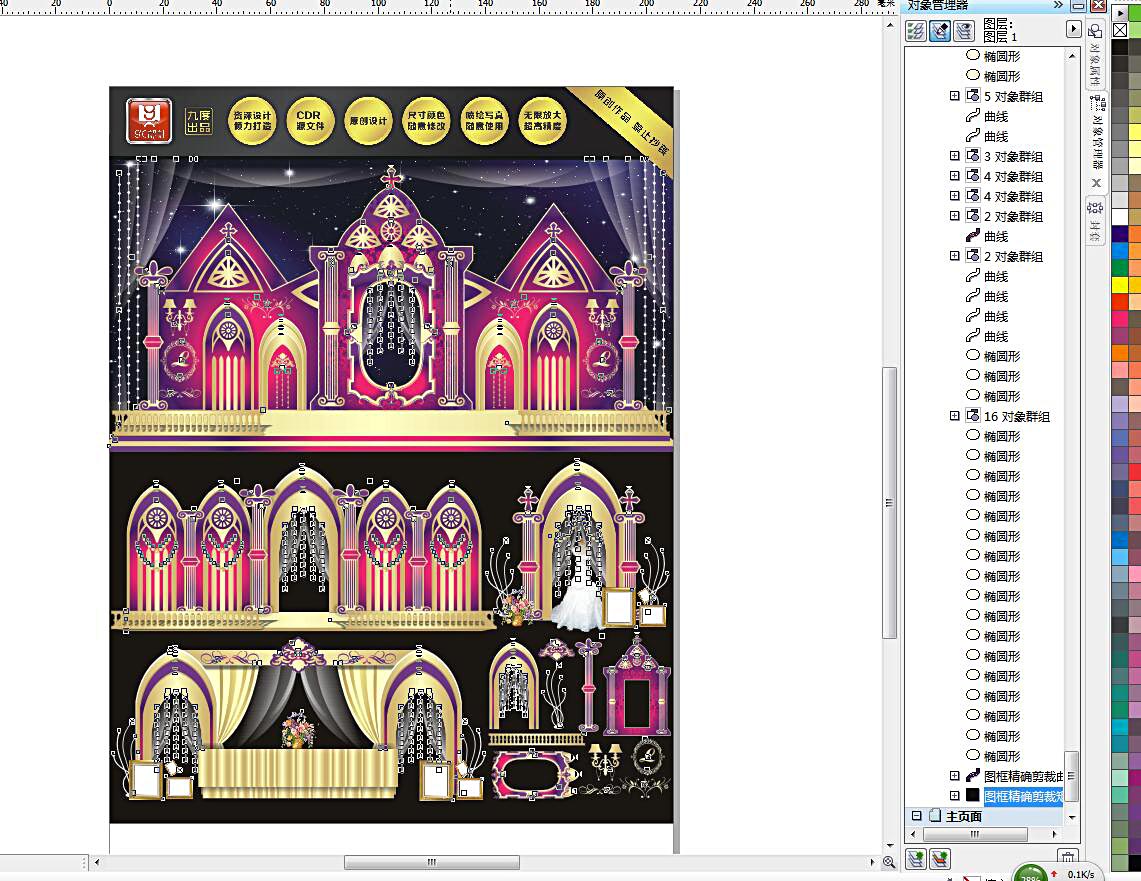Expand the highlighted 图框精确剪裁 row
The image size is (1141, 881).
click(x=955, y=796)
